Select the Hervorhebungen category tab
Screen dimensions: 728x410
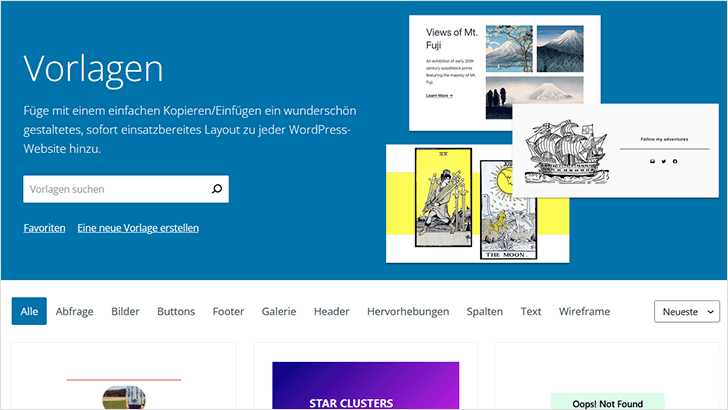408,311
